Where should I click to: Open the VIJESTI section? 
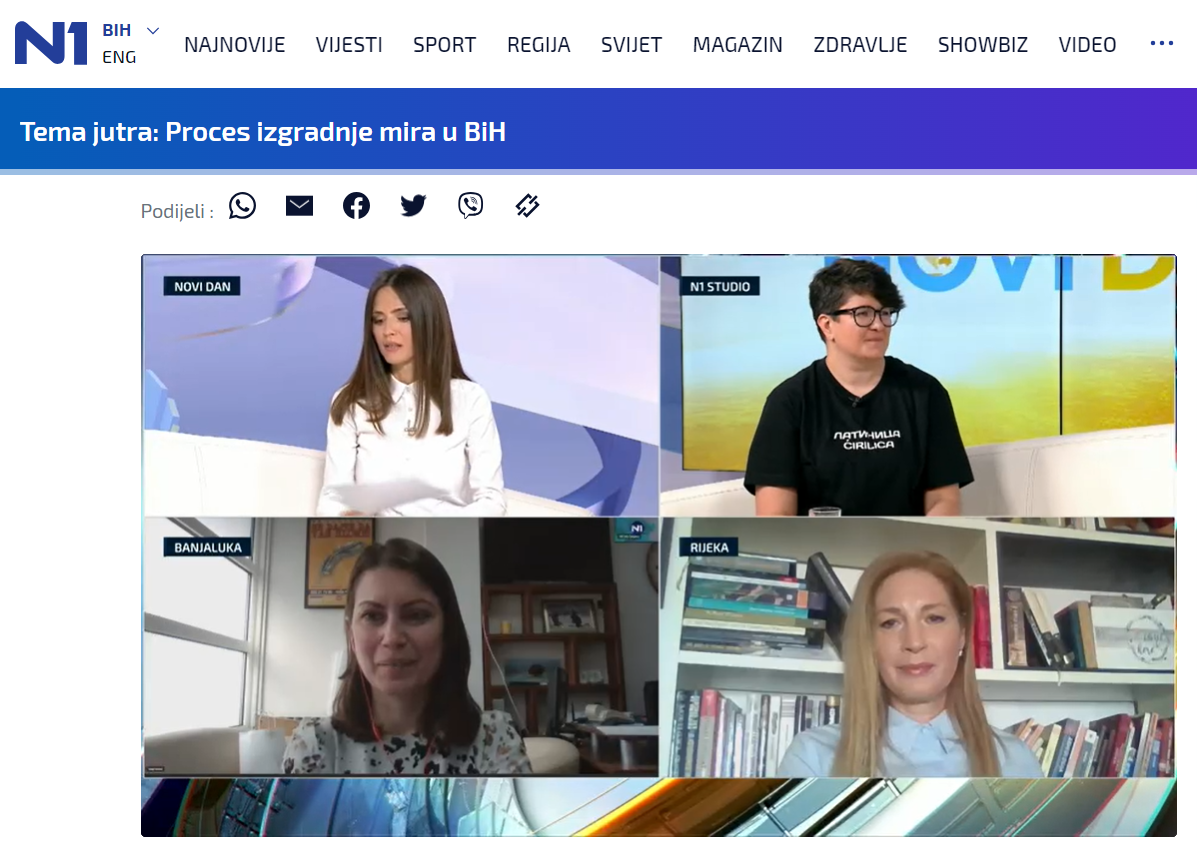(349, 44)
